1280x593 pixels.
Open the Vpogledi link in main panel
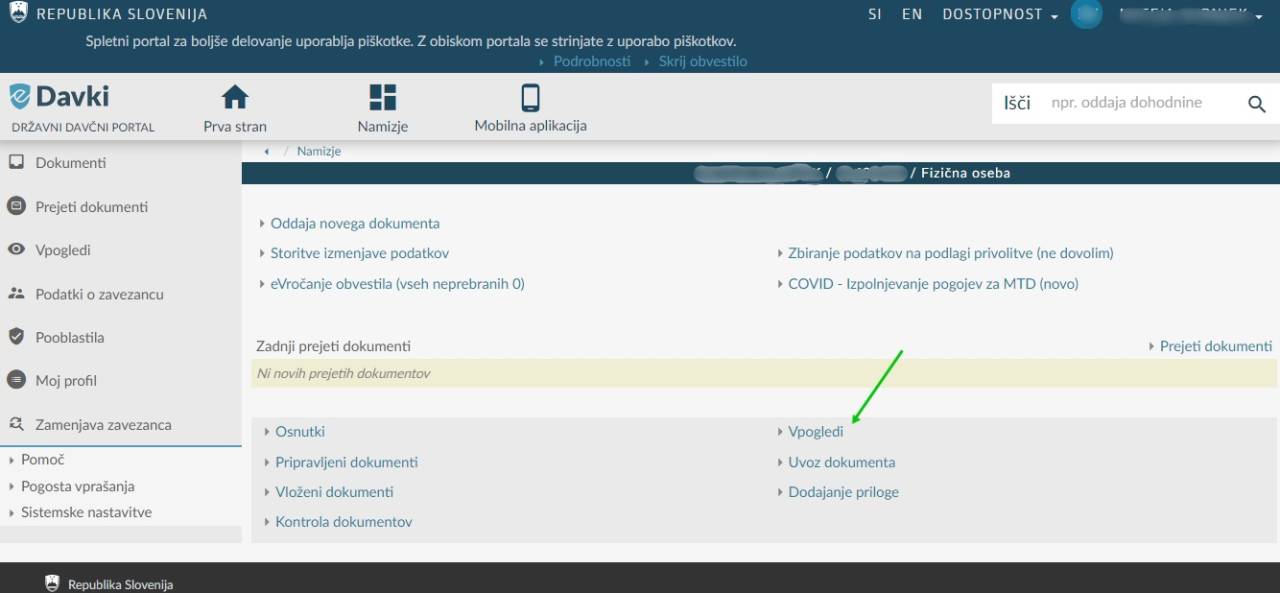815,432
